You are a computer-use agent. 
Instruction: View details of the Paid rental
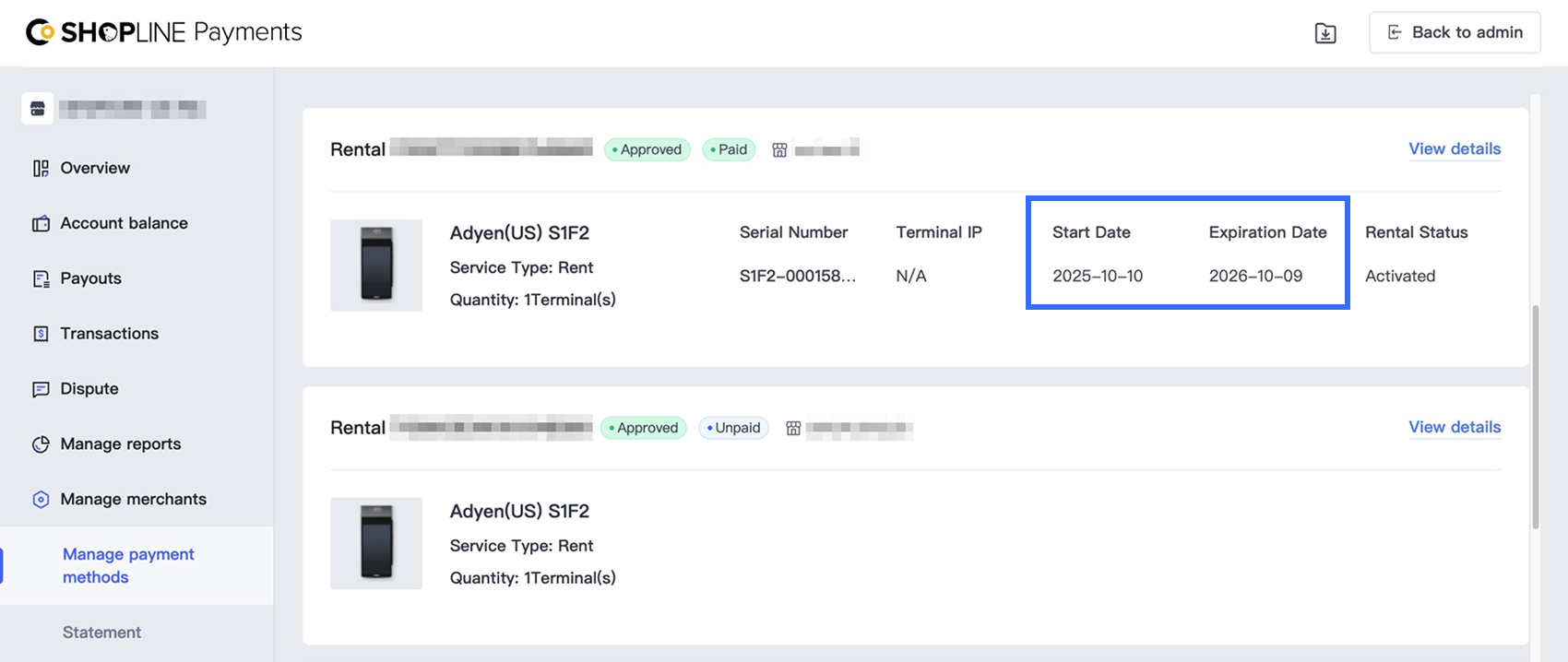1455,149
